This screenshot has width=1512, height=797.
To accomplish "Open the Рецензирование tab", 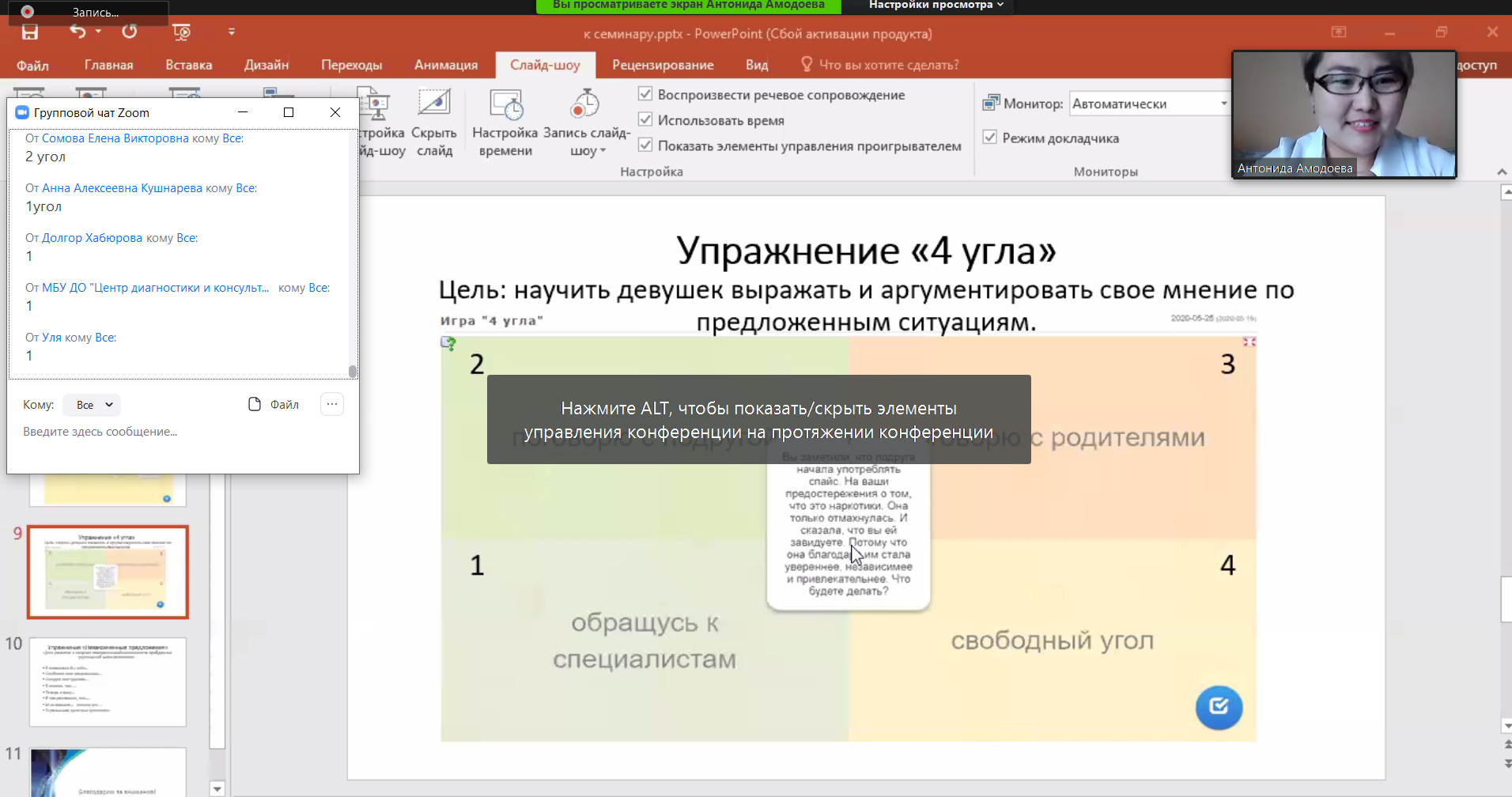I will [x=663, y=65].
